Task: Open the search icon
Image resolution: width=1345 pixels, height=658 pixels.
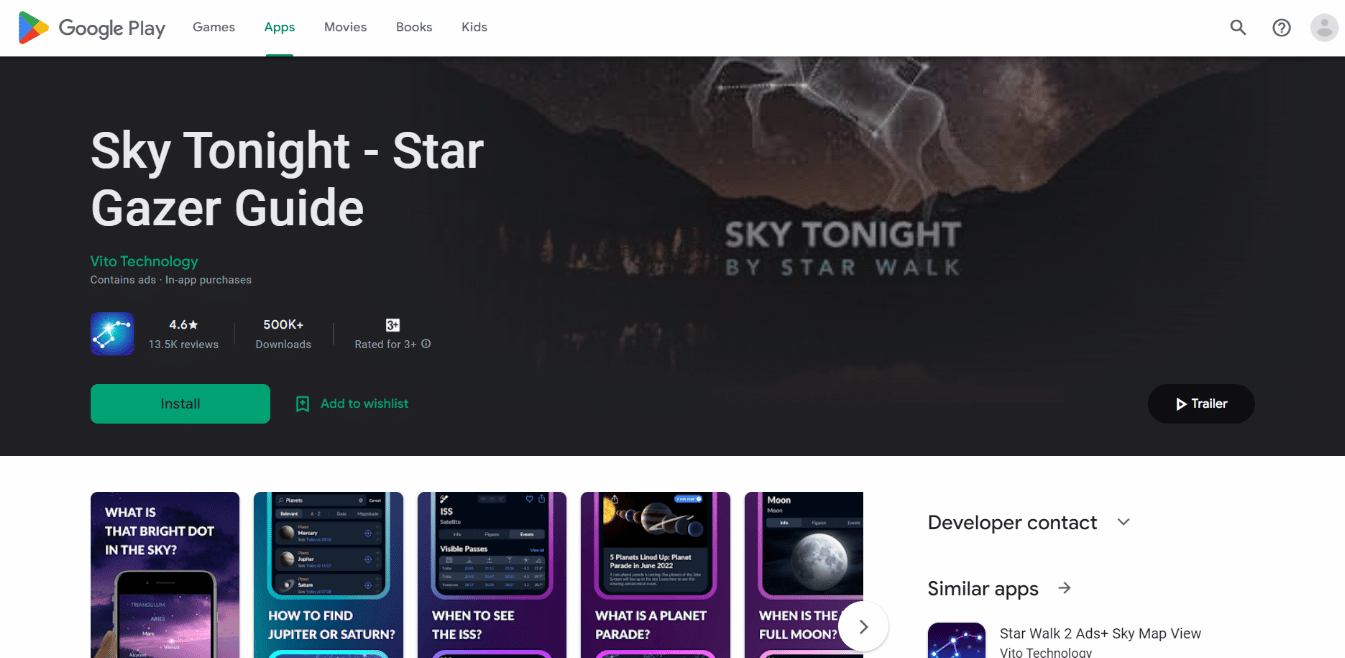Action: 1238,28
